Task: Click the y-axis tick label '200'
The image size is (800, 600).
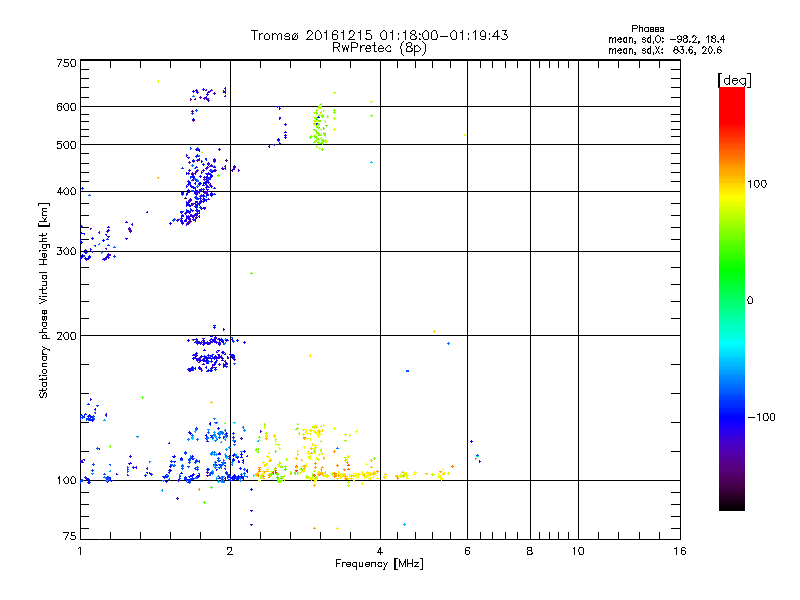Action: 66,336
